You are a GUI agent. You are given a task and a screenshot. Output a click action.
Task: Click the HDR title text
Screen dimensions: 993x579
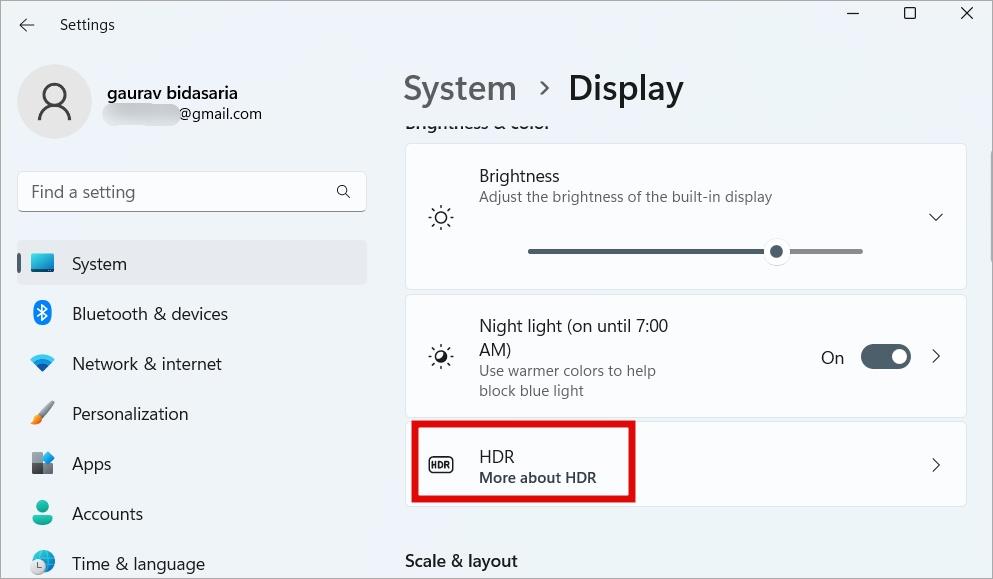point(496,456)
